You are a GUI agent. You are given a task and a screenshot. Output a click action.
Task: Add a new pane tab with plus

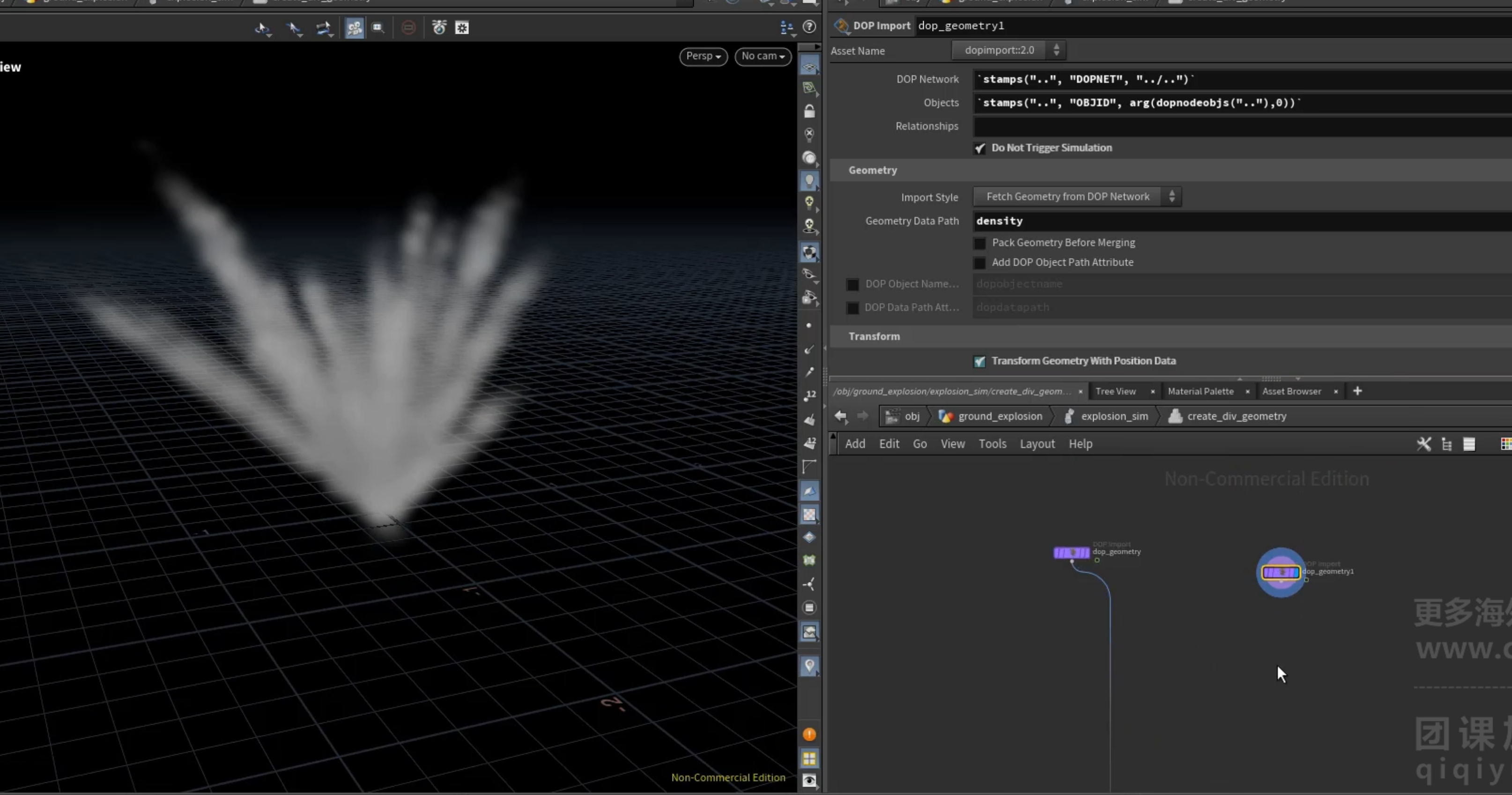(1357, 391)
